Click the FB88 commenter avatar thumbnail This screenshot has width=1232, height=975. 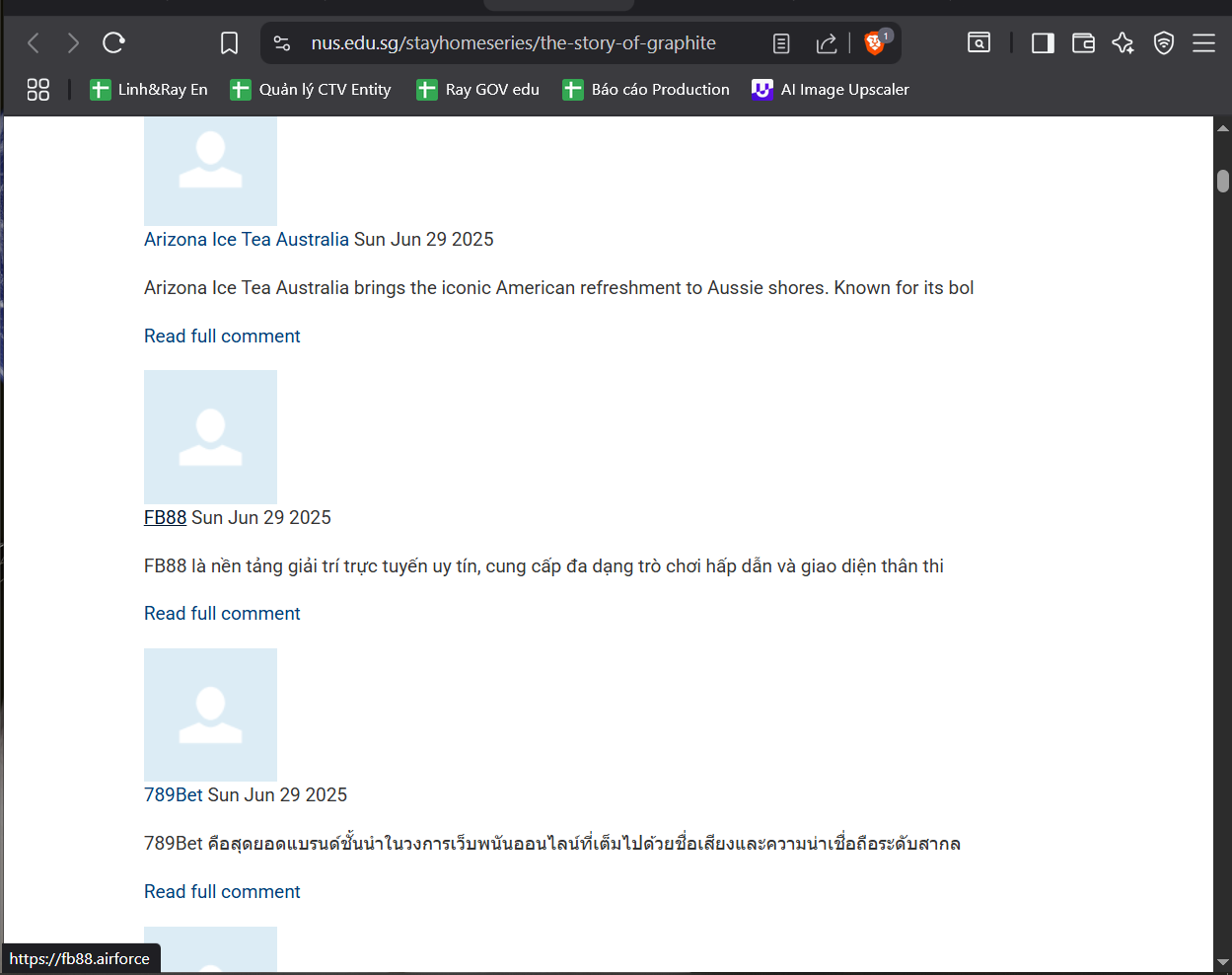(x=210, y=437)
